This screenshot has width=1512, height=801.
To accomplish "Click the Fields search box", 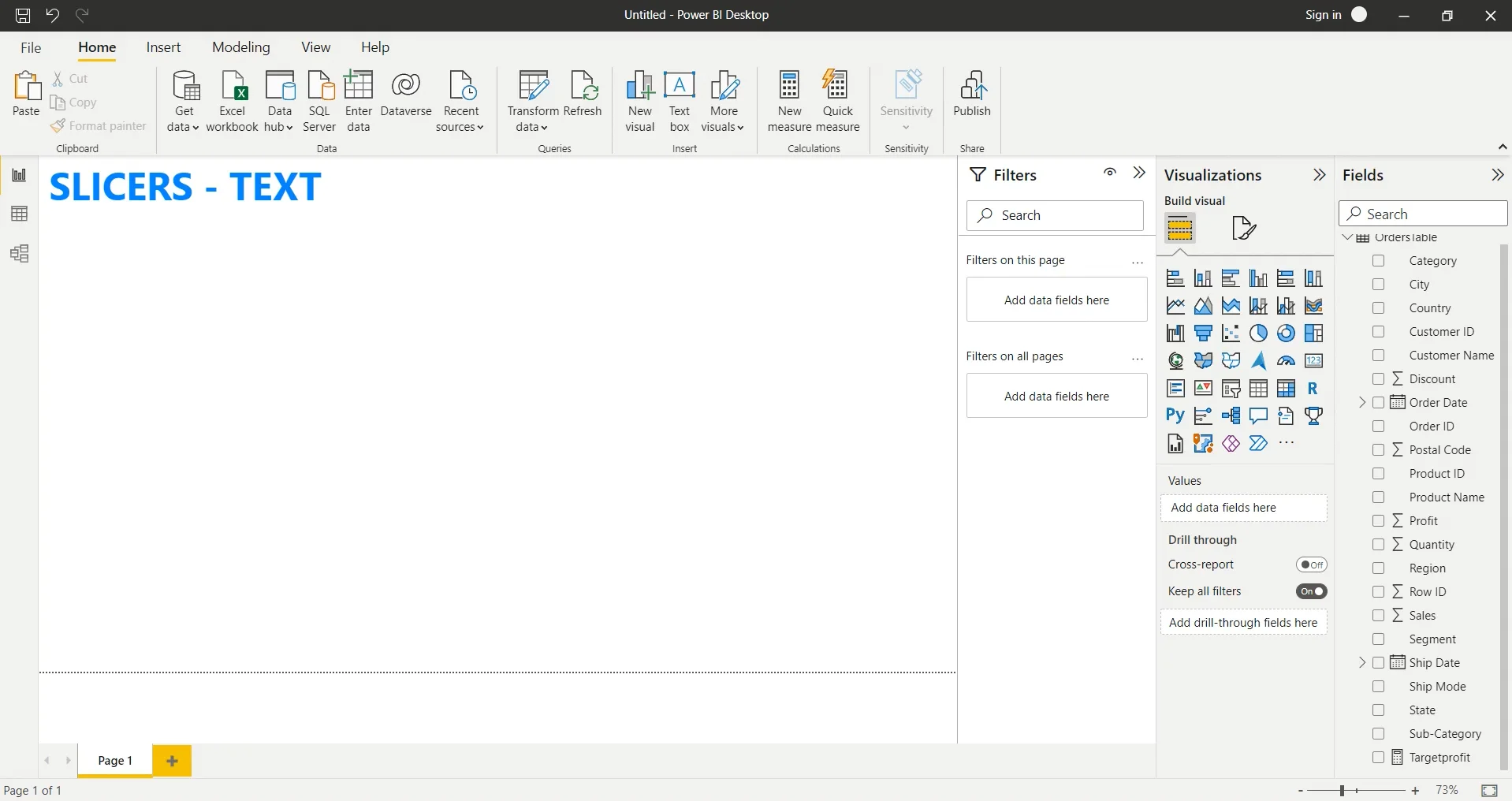I will point(1423,214).
